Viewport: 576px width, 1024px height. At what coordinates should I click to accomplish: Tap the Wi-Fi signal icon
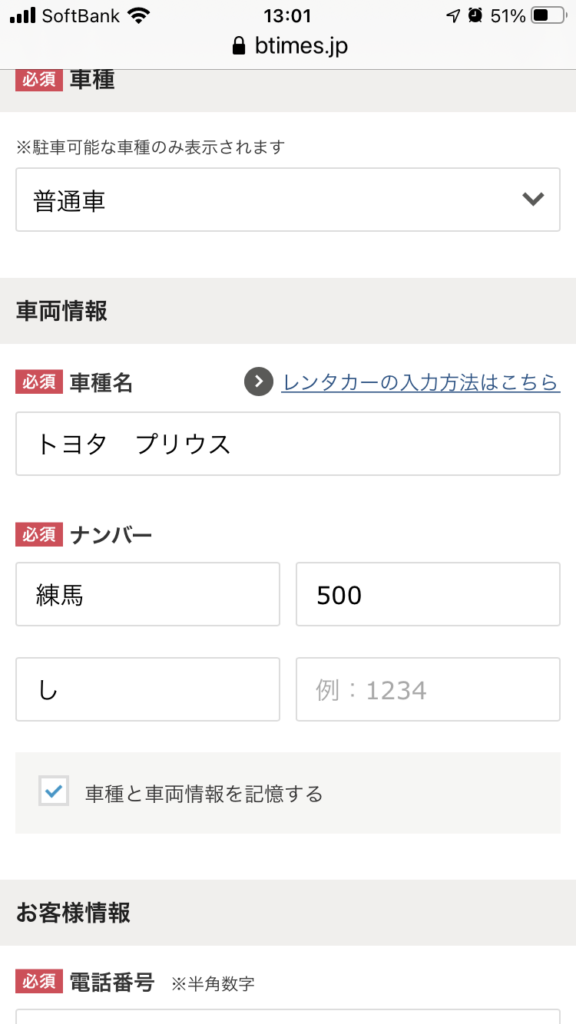pos(138,16)
